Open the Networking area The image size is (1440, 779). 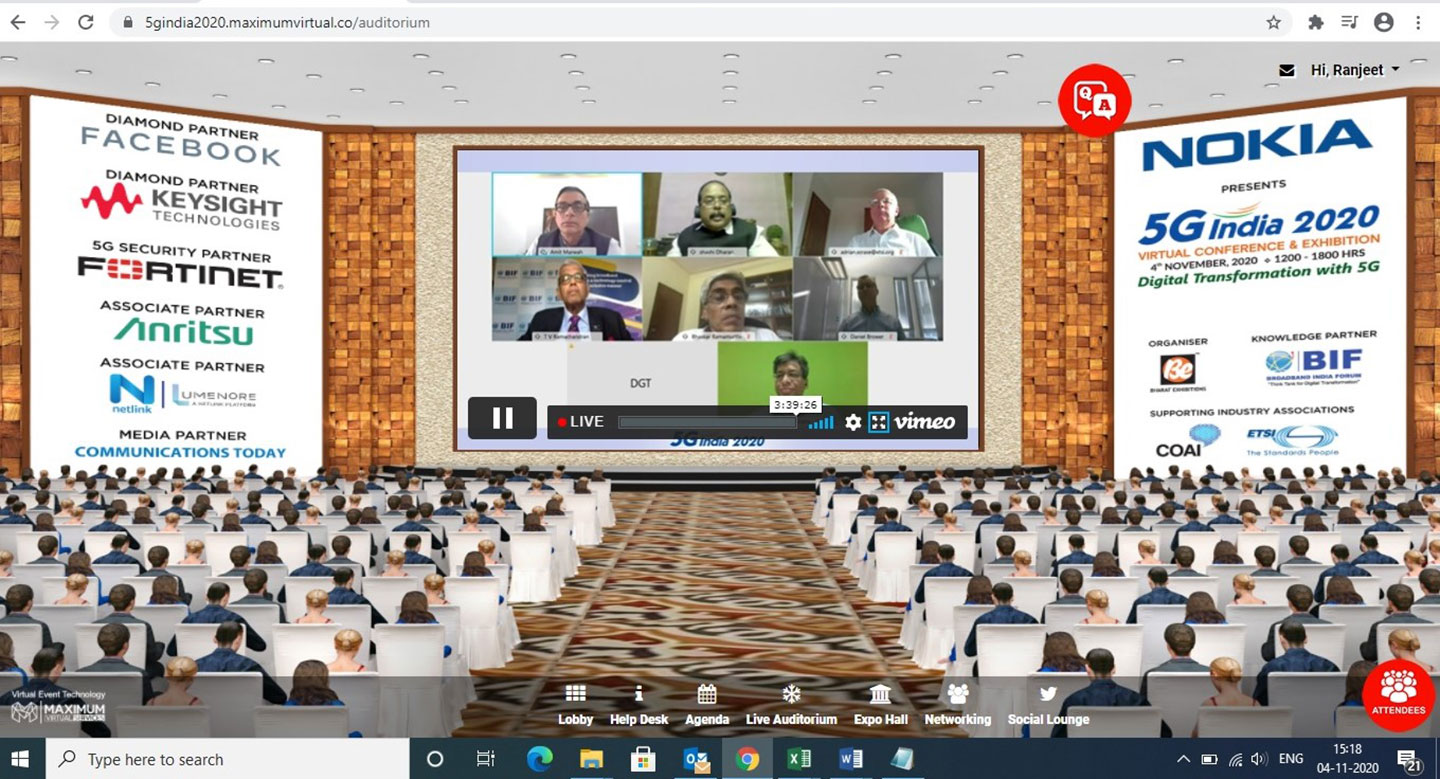(x=957, y=706)
